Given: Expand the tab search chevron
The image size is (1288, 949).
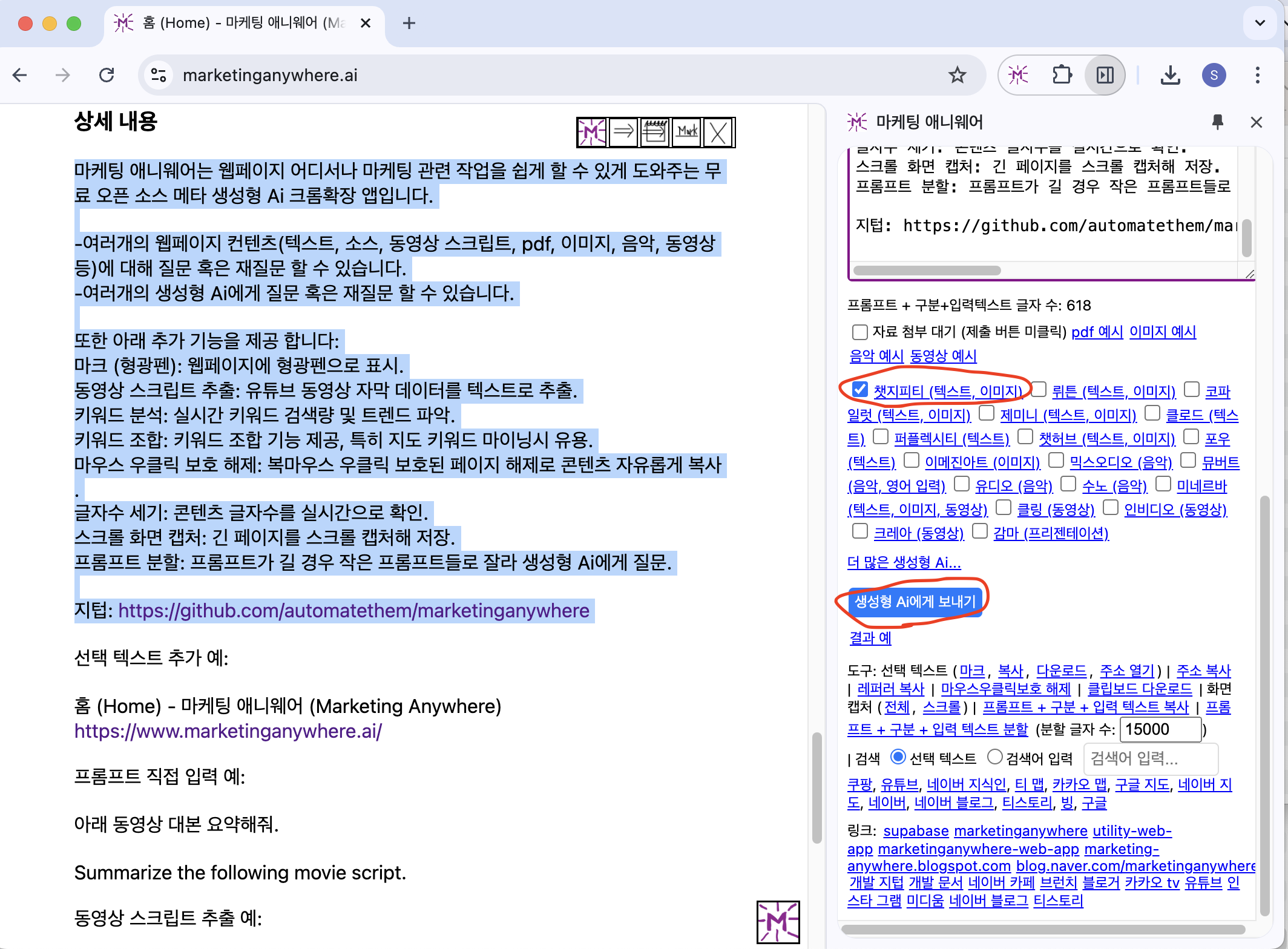Looking at the screenshot, I should coord(1260,23).
